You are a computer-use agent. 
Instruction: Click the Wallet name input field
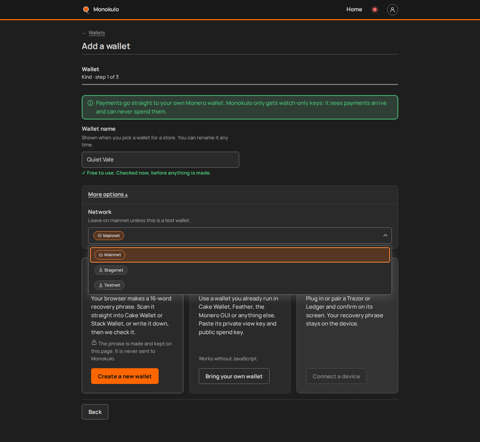pyautogui.click(x=160, y=160)
